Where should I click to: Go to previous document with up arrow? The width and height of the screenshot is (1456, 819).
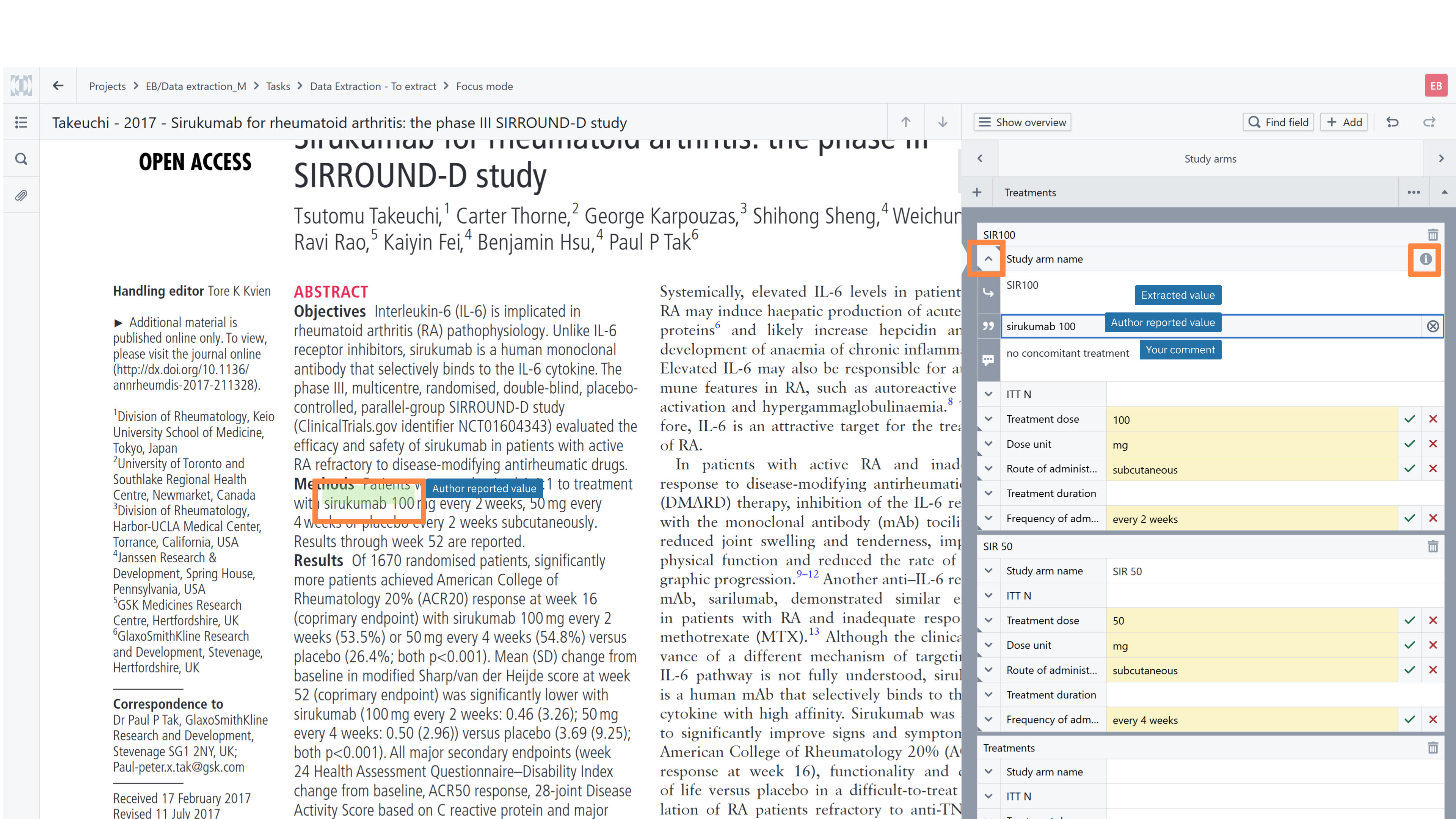click(x=905, y=122)
